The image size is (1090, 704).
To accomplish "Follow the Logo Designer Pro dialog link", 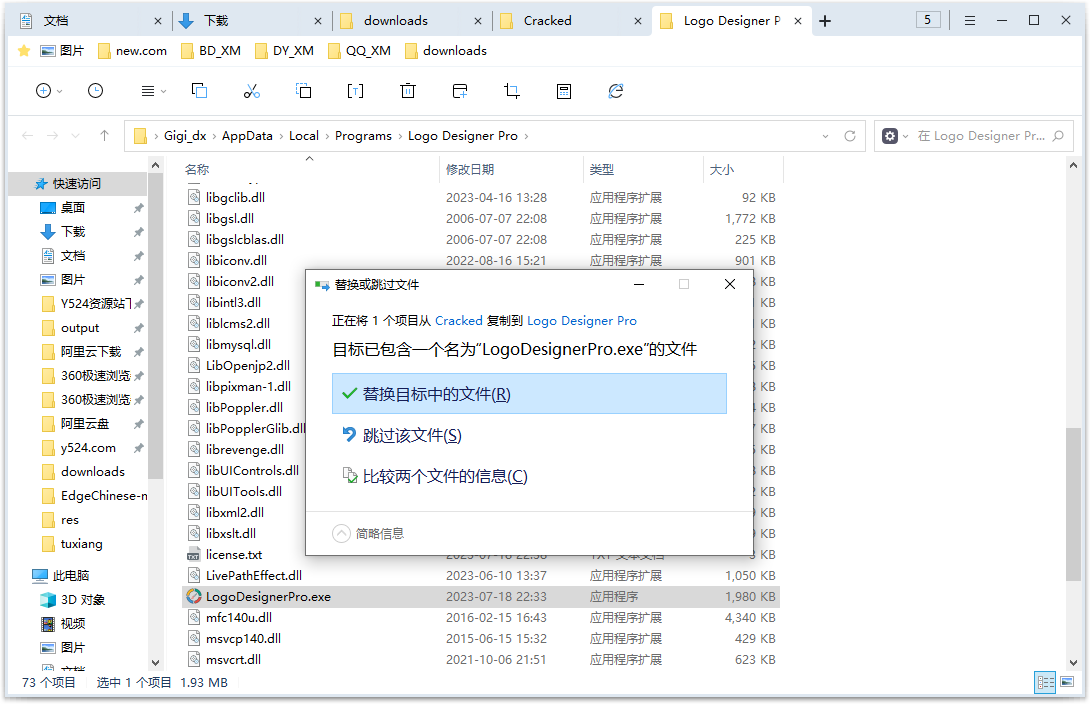I will [x=582, y=321].
